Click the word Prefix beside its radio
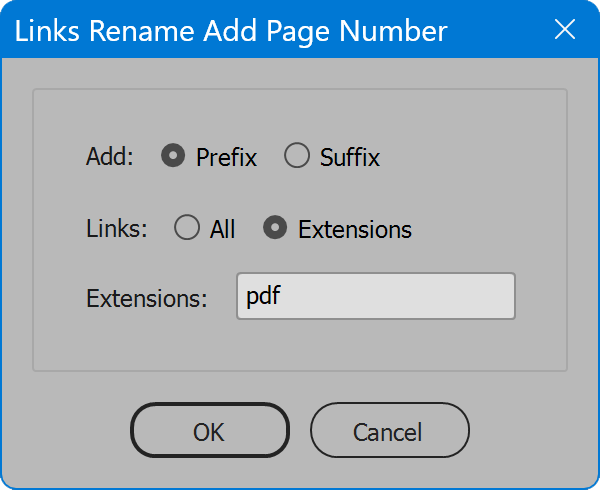The height and width of the screenshot is (490, 600). coord(226,157)
